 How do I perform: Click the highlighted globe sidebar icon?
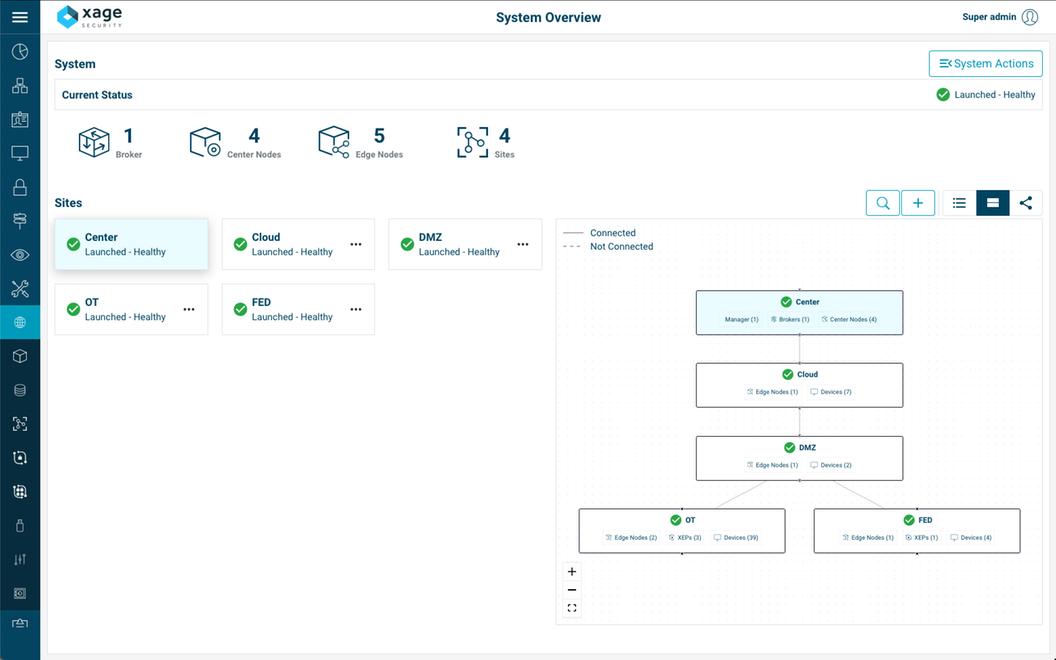click(20, 323)
